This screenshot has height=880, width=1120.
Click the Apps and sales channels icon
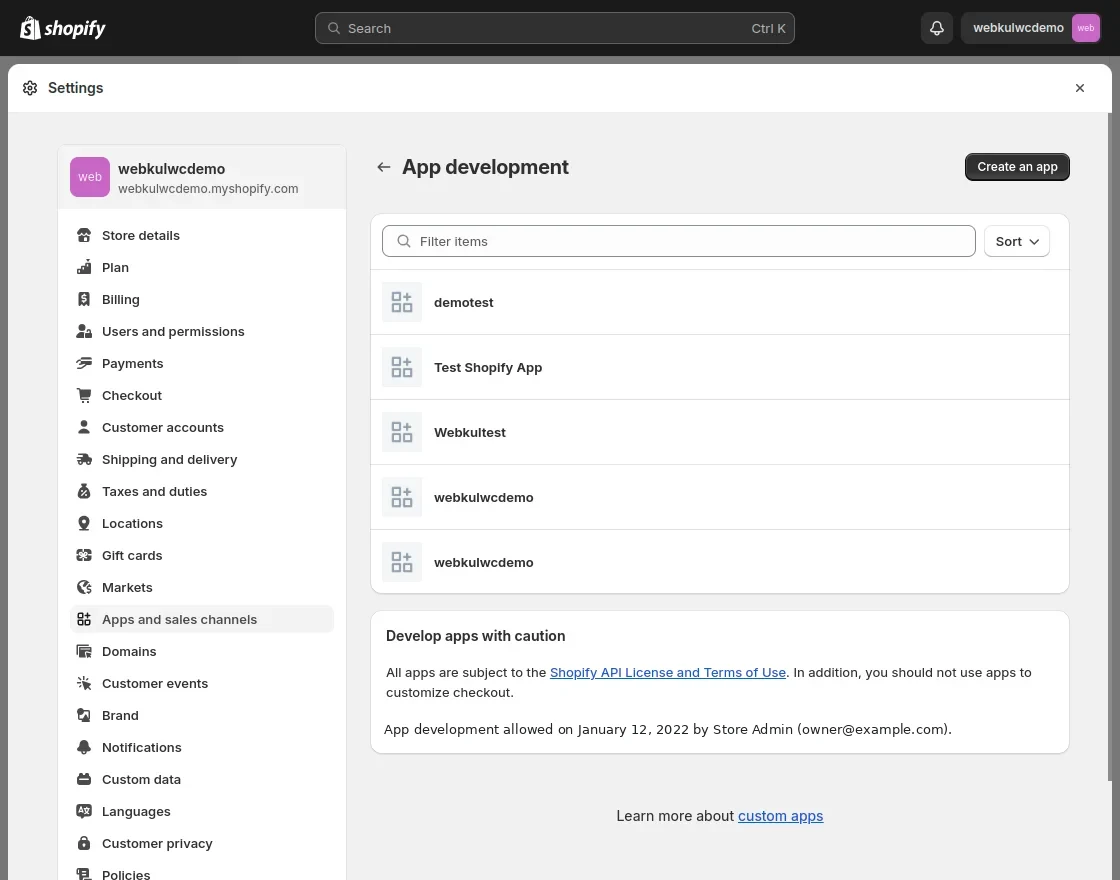pos(84,619)
